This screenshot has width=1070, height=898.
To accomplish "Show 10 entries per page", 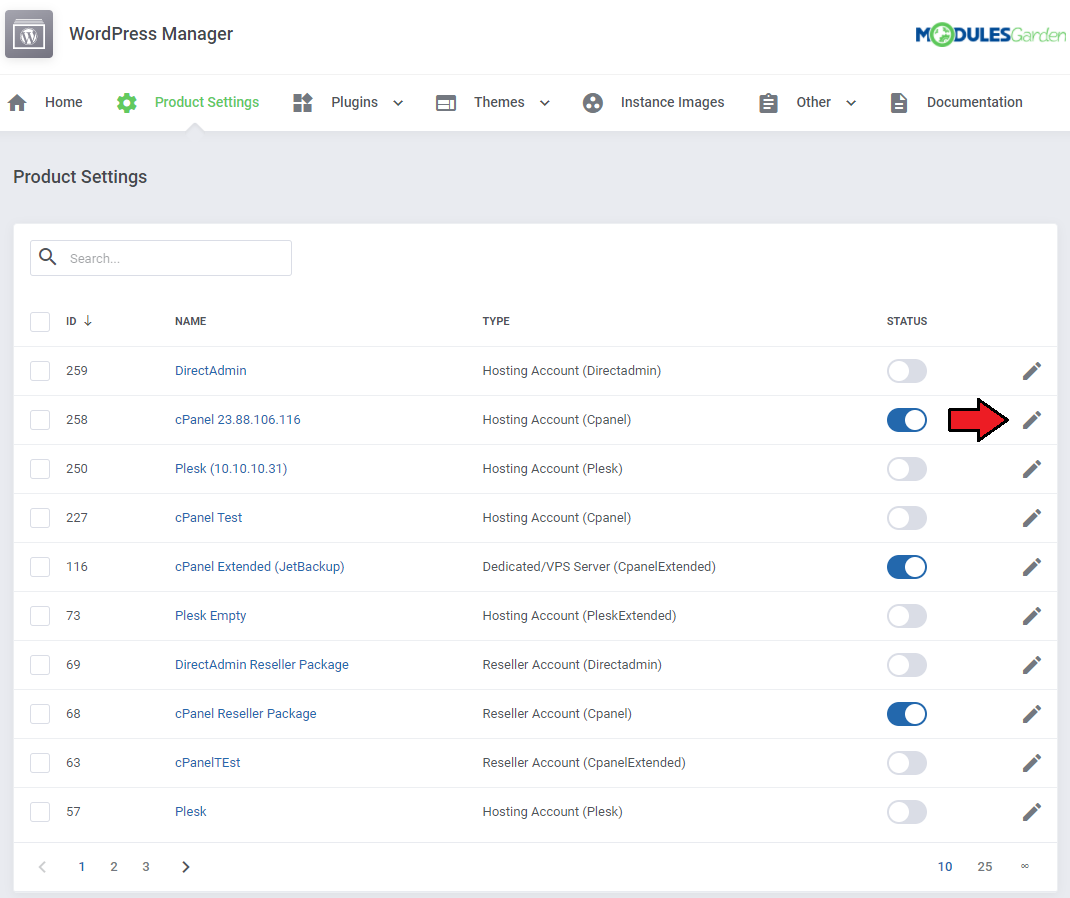I will point(945,867).
